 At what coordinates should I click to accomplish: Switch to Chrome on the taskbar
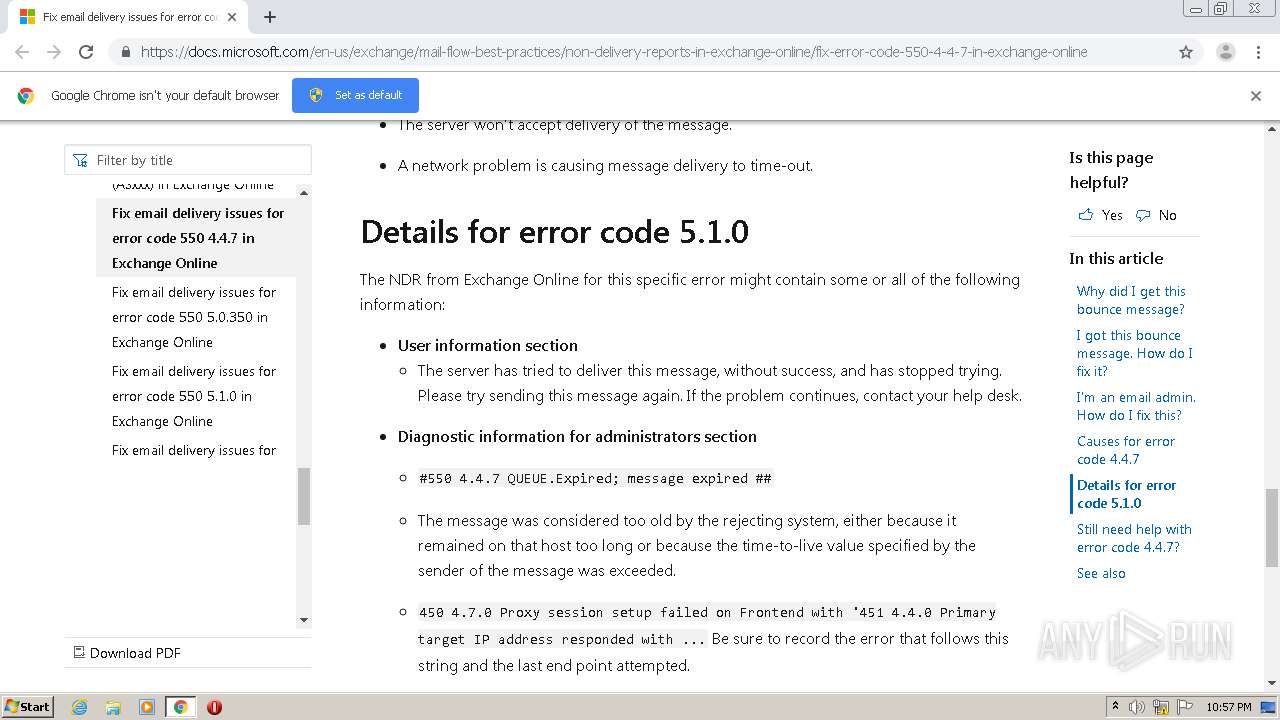[x=181, y=707]
